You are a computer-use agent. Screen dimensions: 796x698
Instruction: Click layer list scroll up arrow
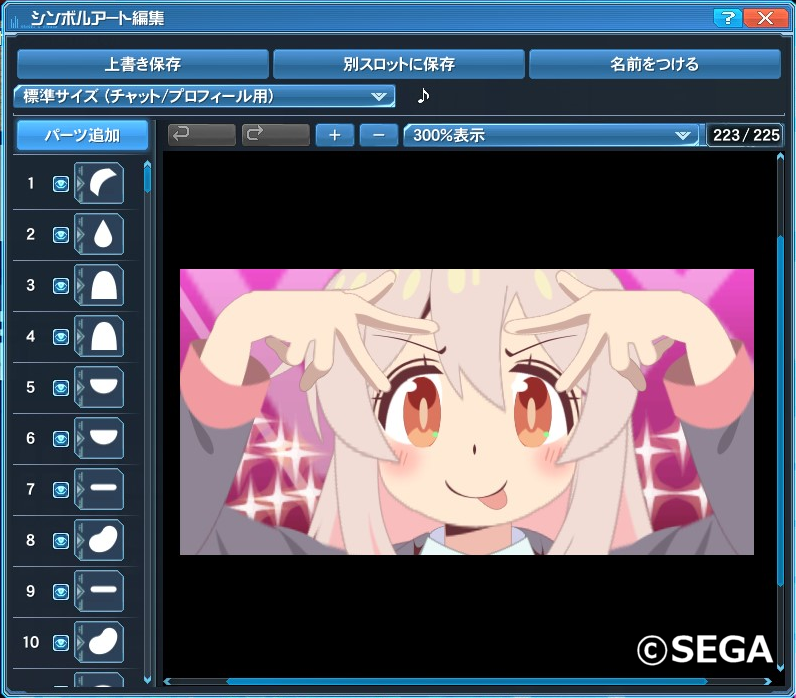(148, 164)
